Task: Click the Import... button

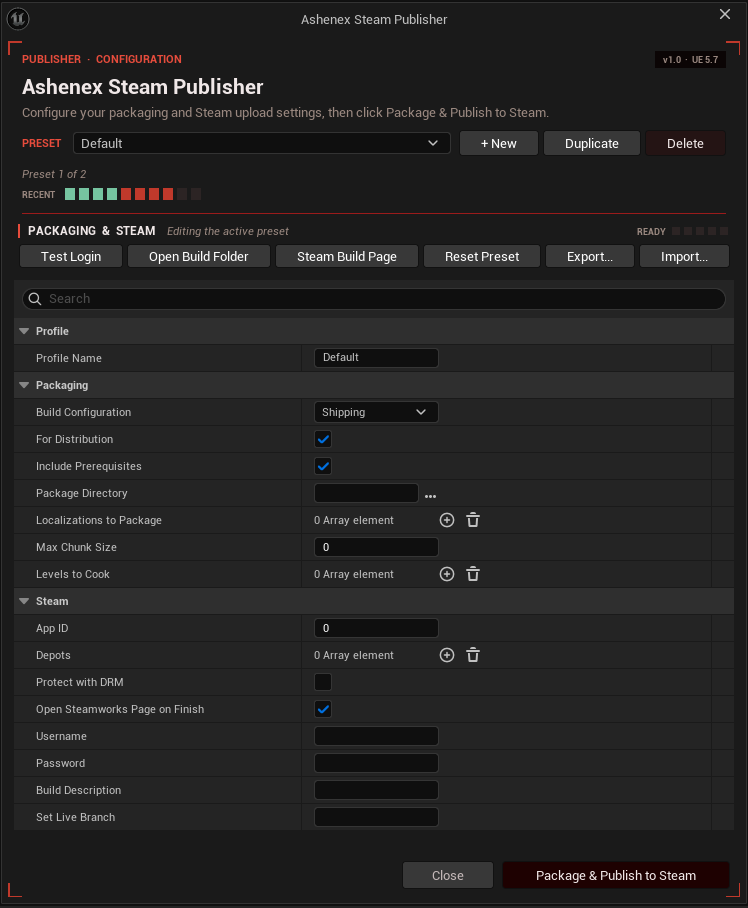Action: [x=684, y=257]
